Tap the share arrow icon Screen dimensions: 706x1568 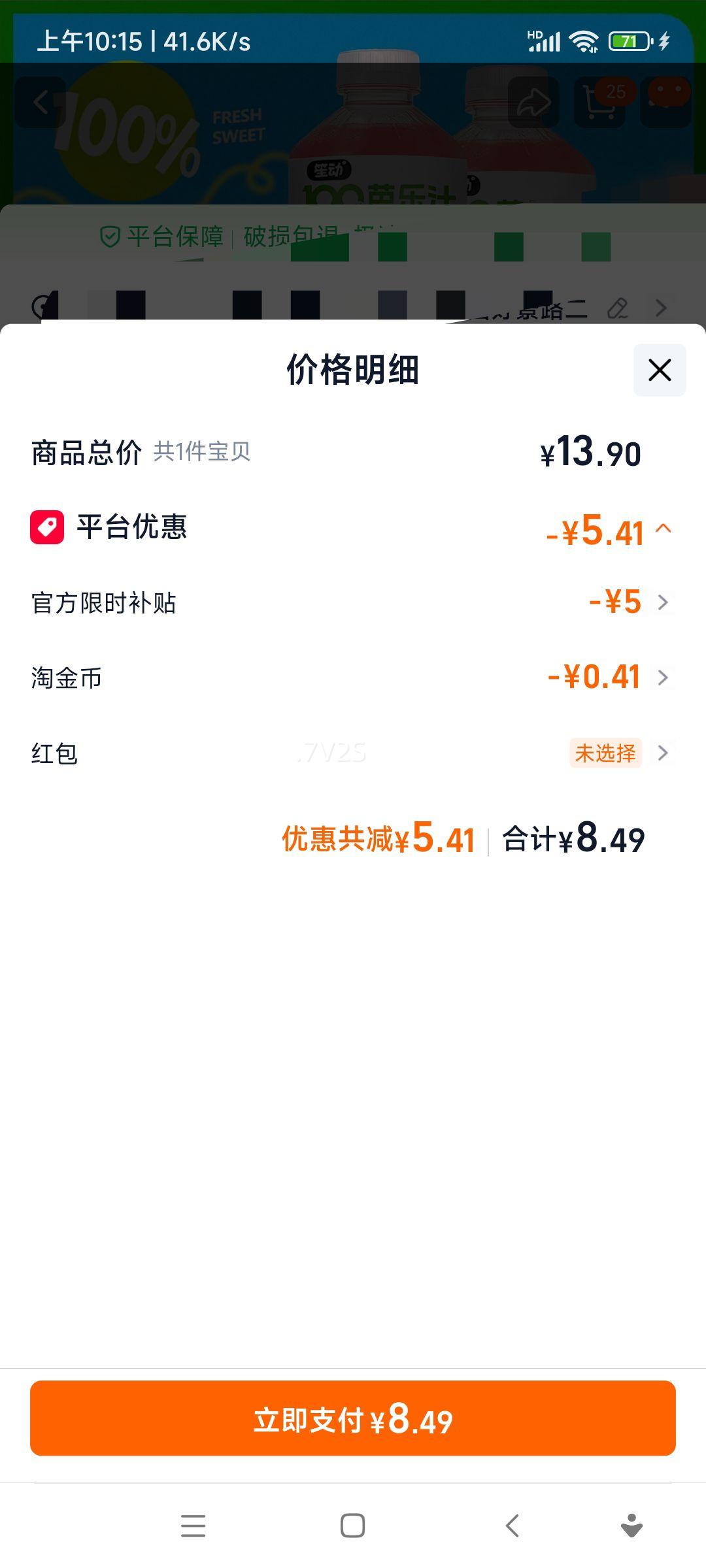point(533,102)
